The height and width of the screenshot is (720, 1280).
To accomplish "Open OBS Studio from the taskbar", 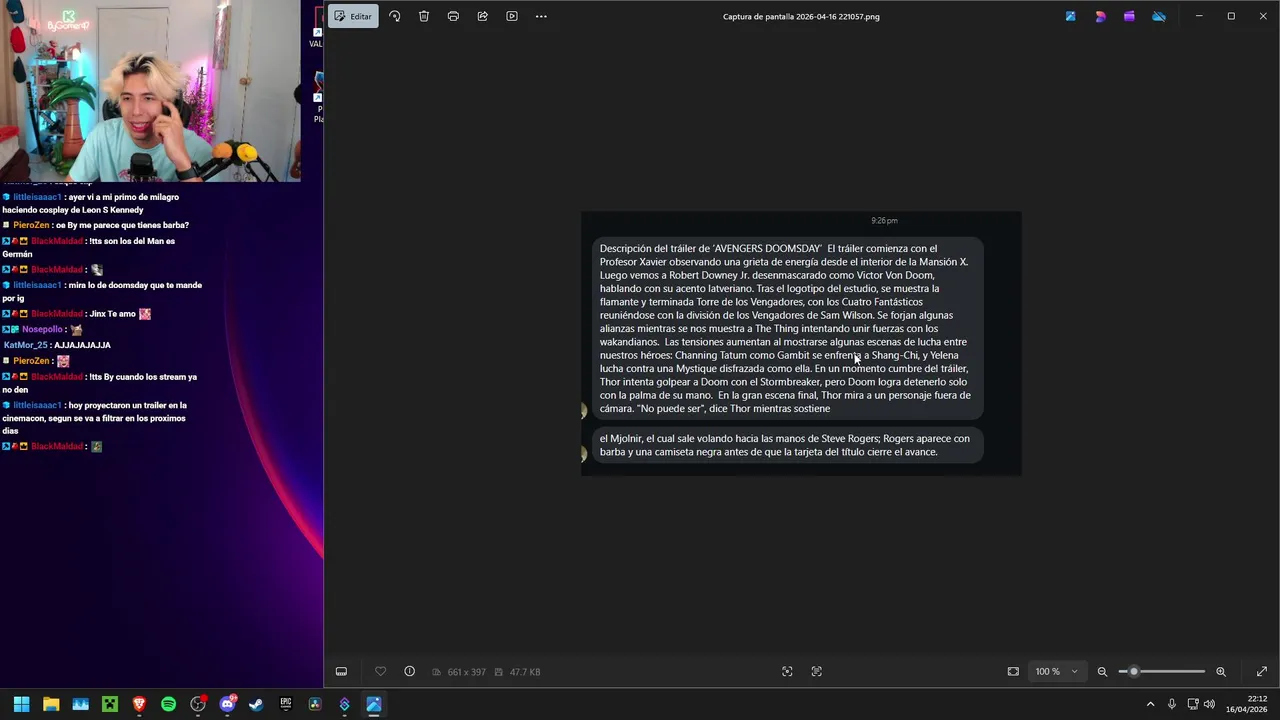I will point(198,704).
